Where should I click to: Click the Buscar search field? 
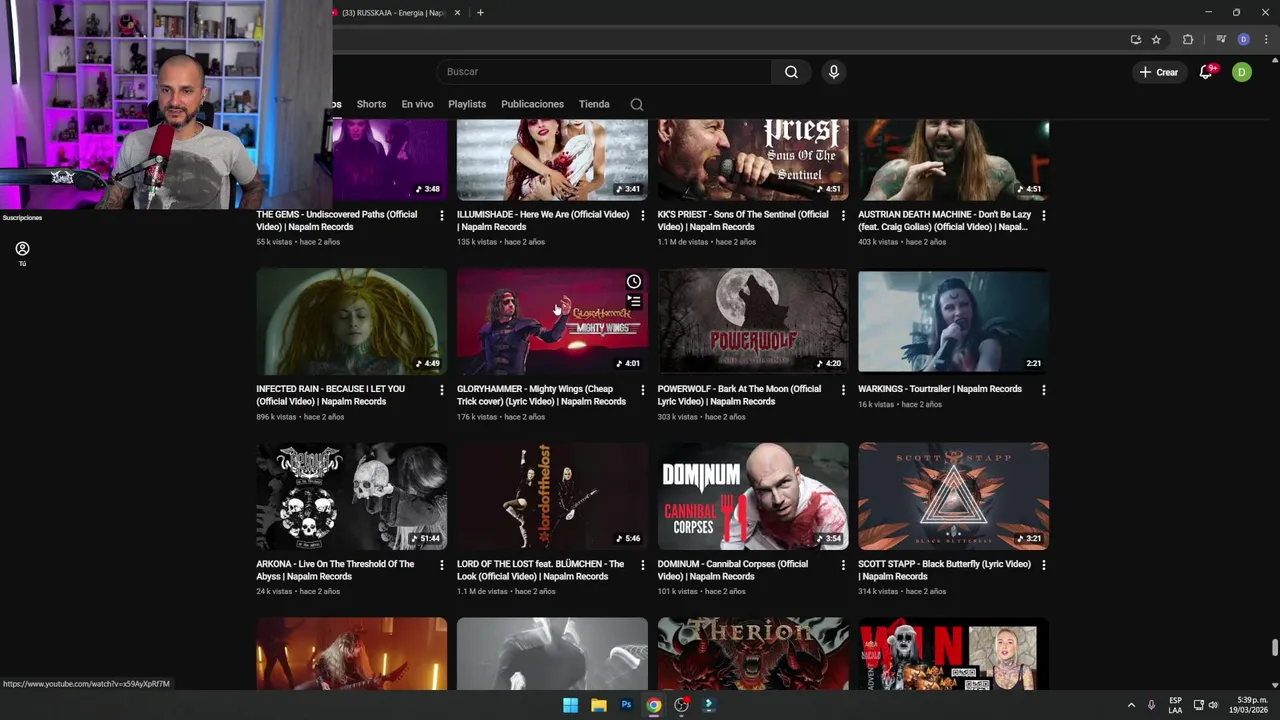pos(604,72)
